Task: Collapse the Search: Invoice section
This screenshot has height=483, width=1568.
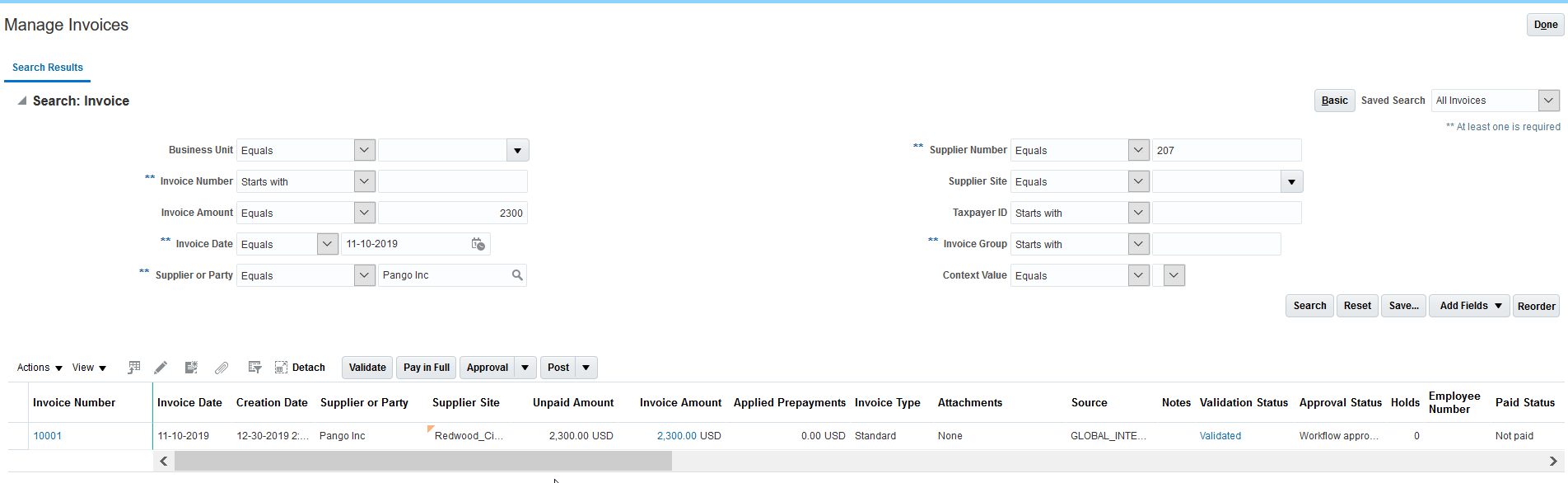Action: (x=22, y=101)
